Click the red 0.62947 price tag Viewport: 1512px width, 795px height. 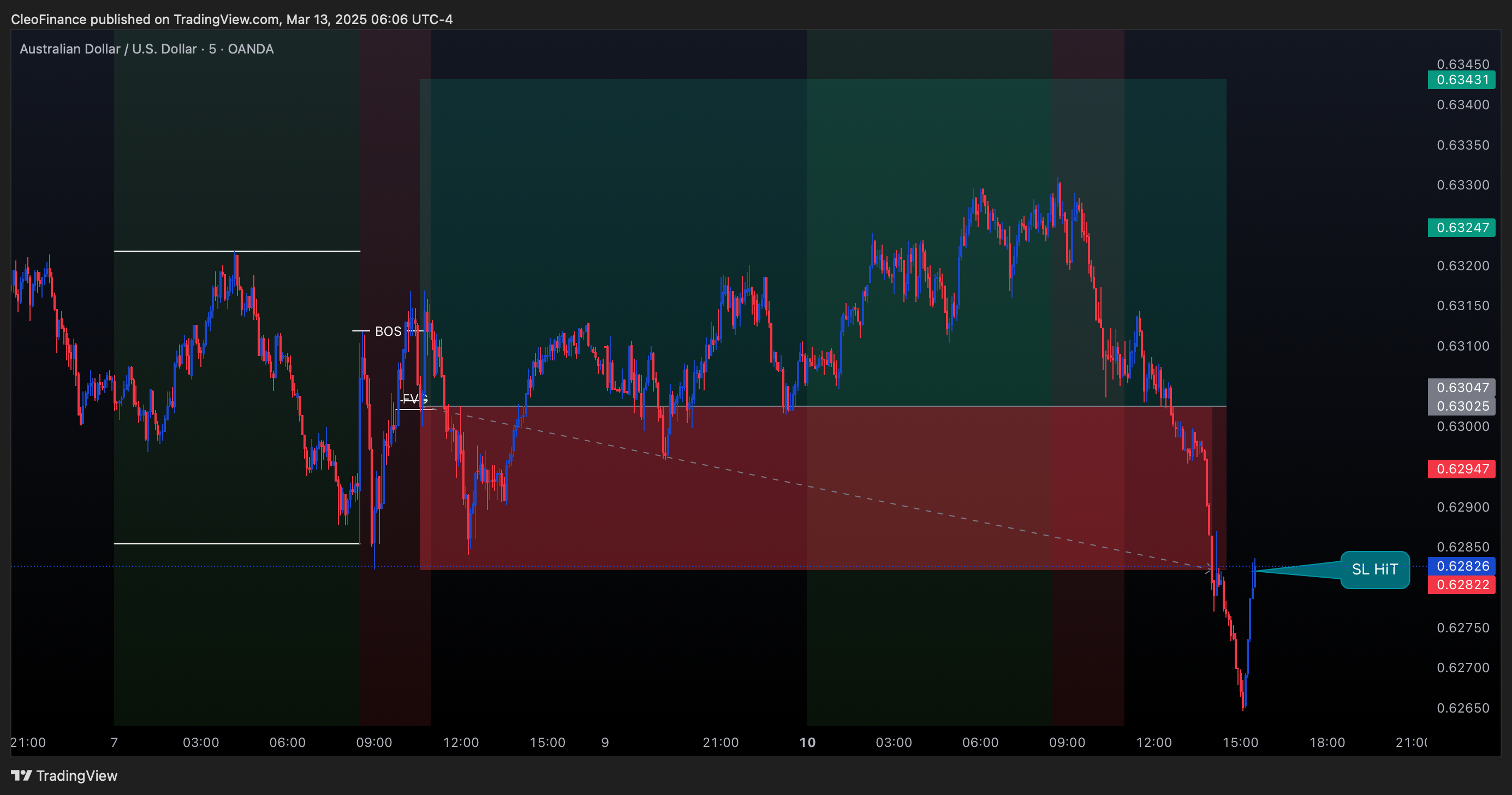coord(1462,468)
